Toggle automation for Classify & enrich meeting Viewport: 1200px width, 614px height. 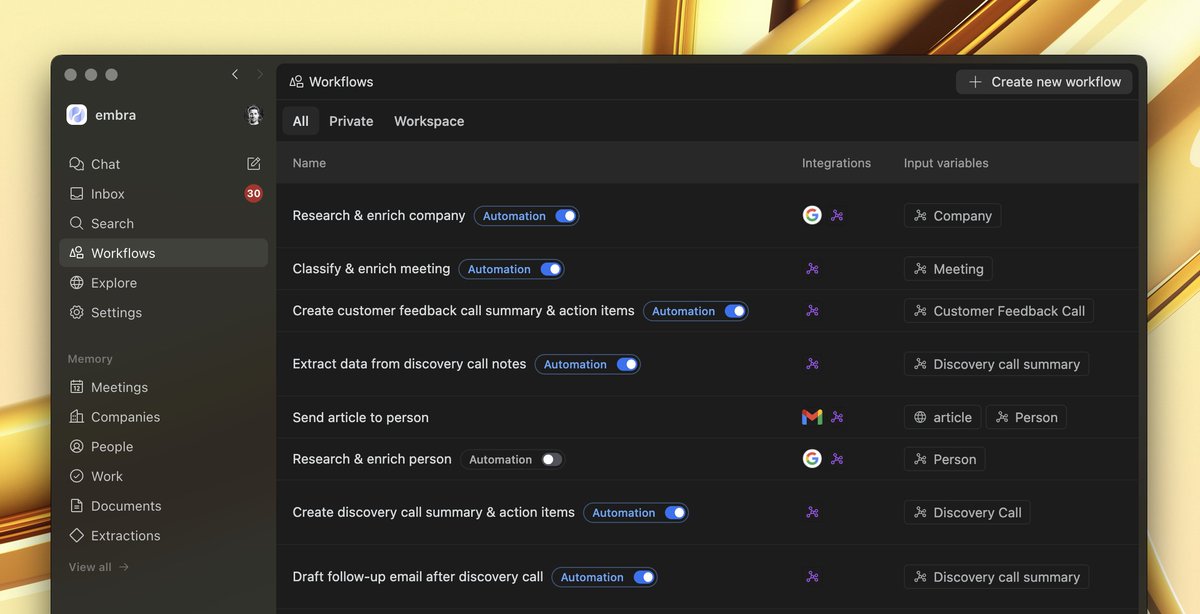coord(551,269)
